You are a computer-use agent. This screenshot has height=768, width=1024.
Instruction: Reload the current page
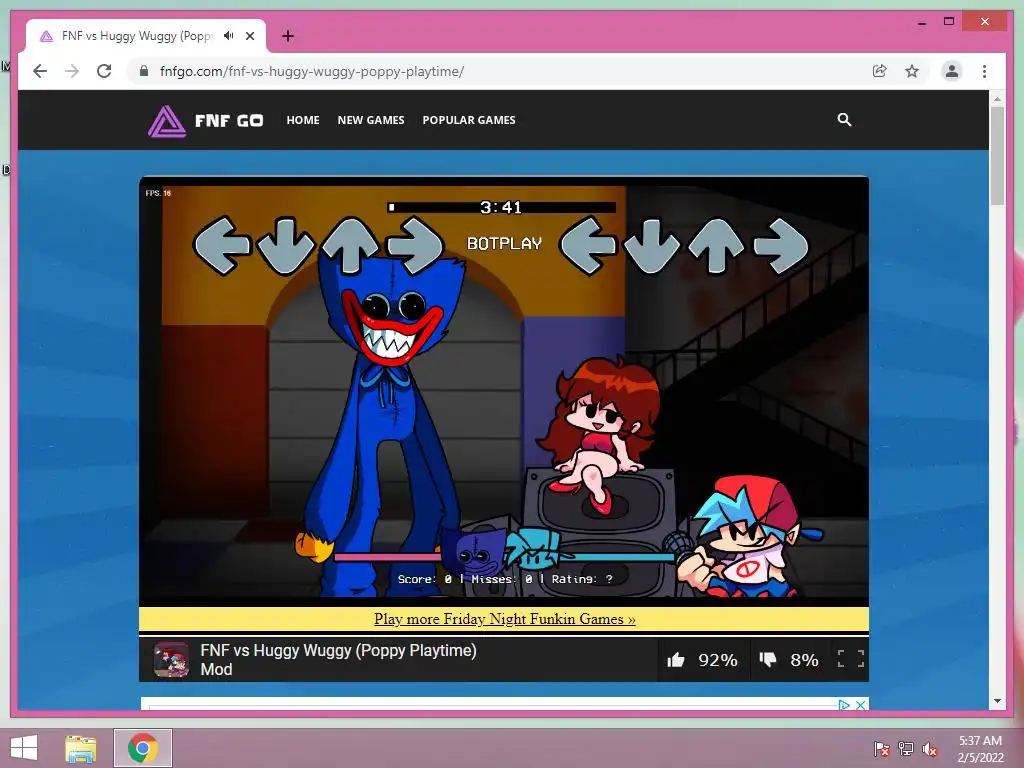pos(104,71)
